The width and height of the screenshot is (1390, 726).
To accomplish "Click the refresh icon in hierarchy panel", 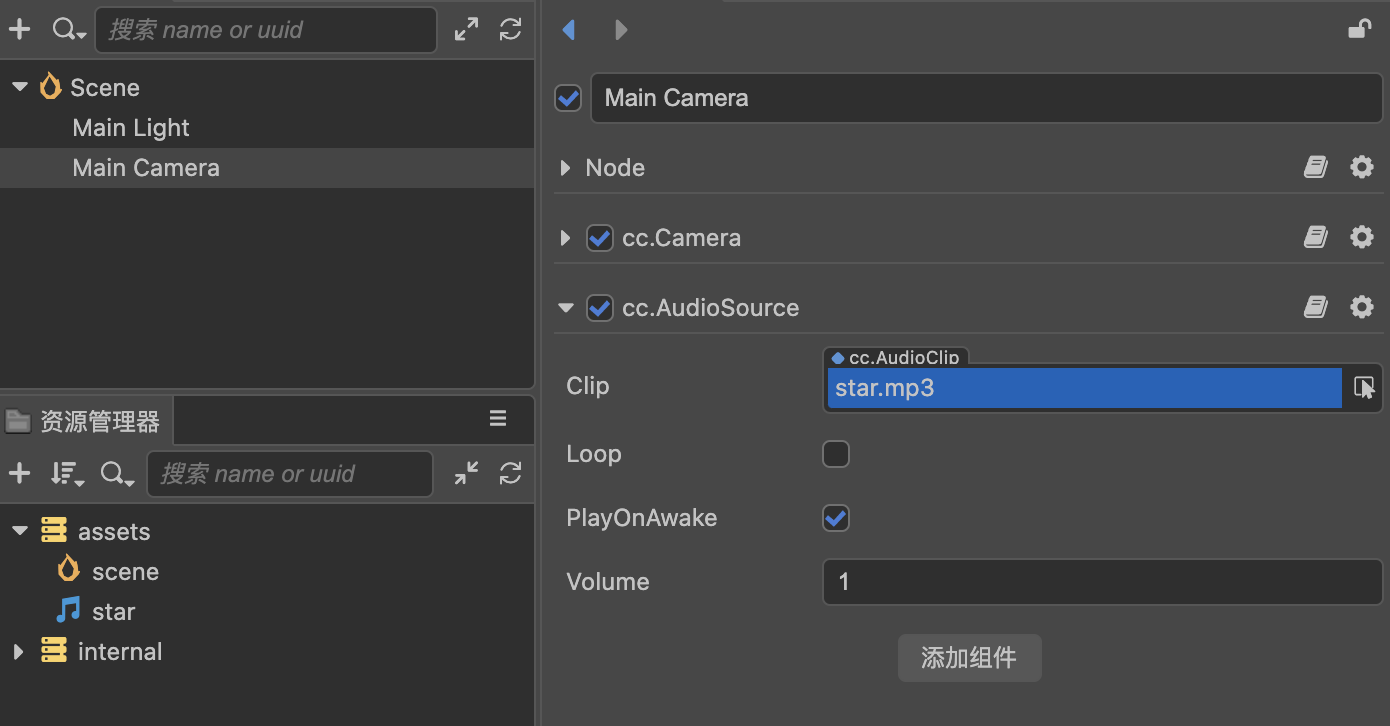I will (511, 29).
